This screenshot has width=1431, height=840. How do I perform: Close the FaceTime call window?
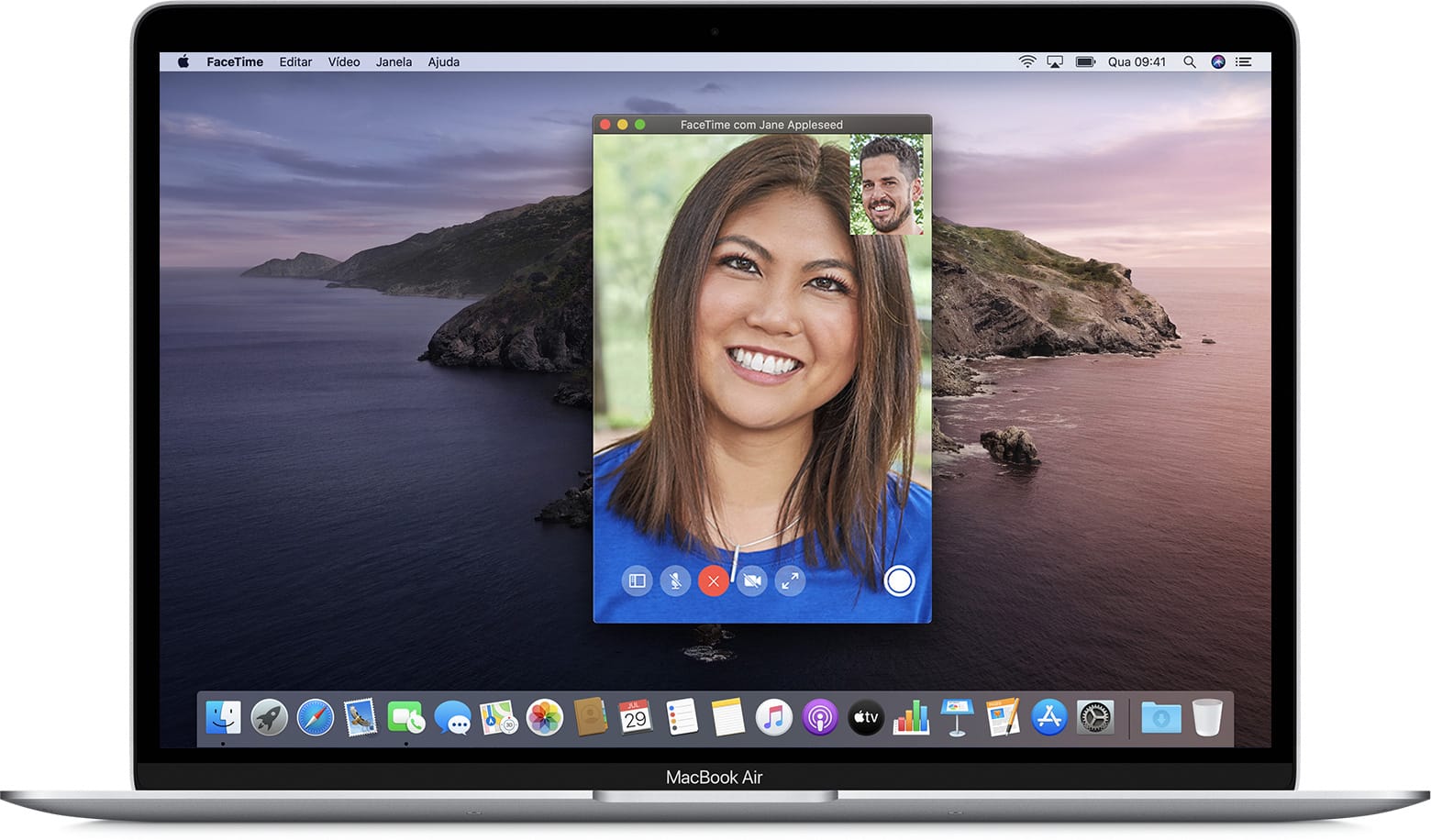(x=605, y=125)
